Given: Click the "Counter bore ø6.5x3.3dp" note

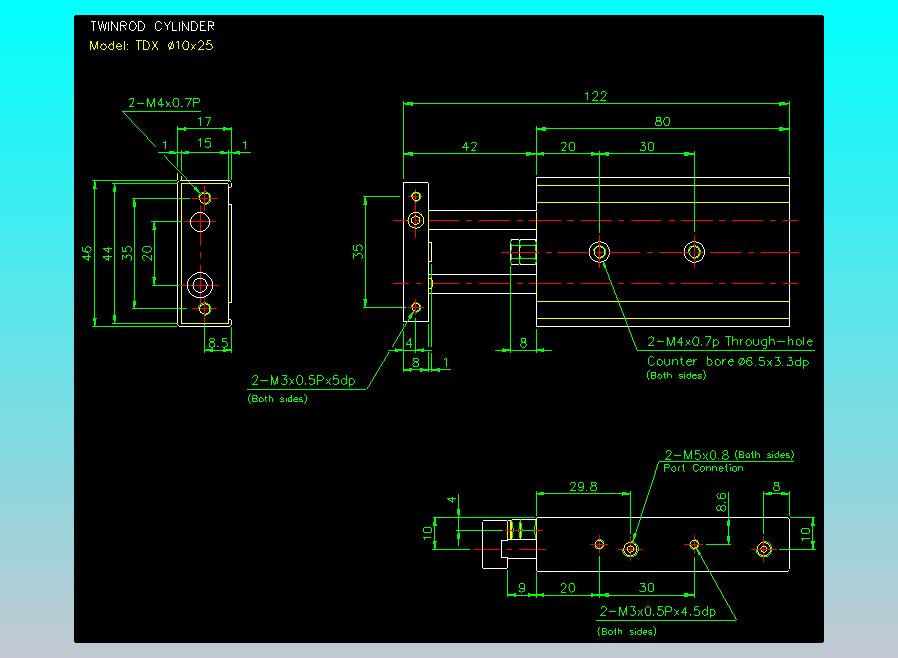Looking at the screenshot, I should click(728, 361).
